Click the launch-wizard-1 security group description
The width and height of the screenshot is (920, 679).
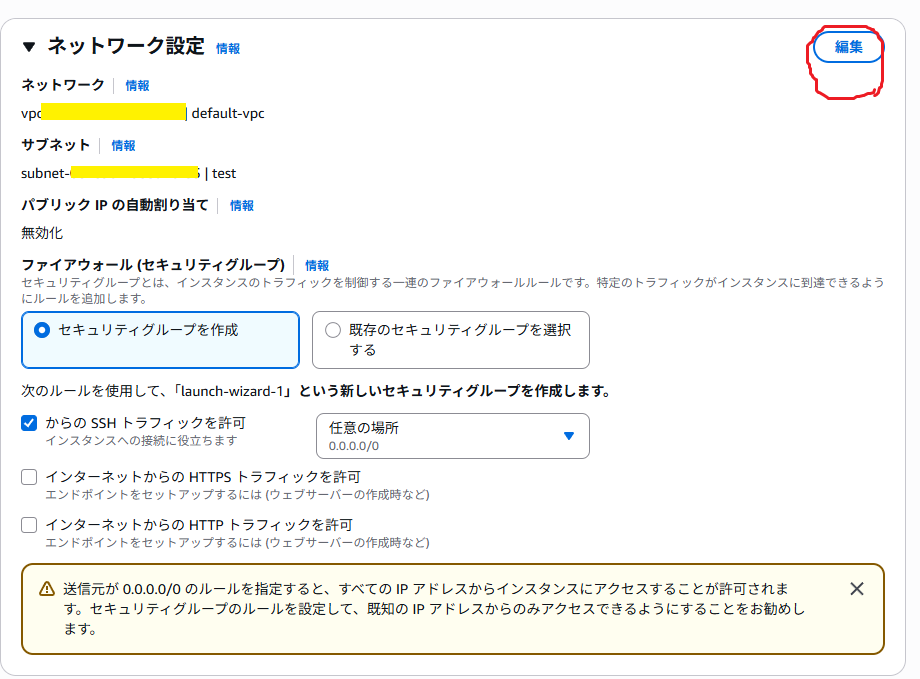pos(315,390)
